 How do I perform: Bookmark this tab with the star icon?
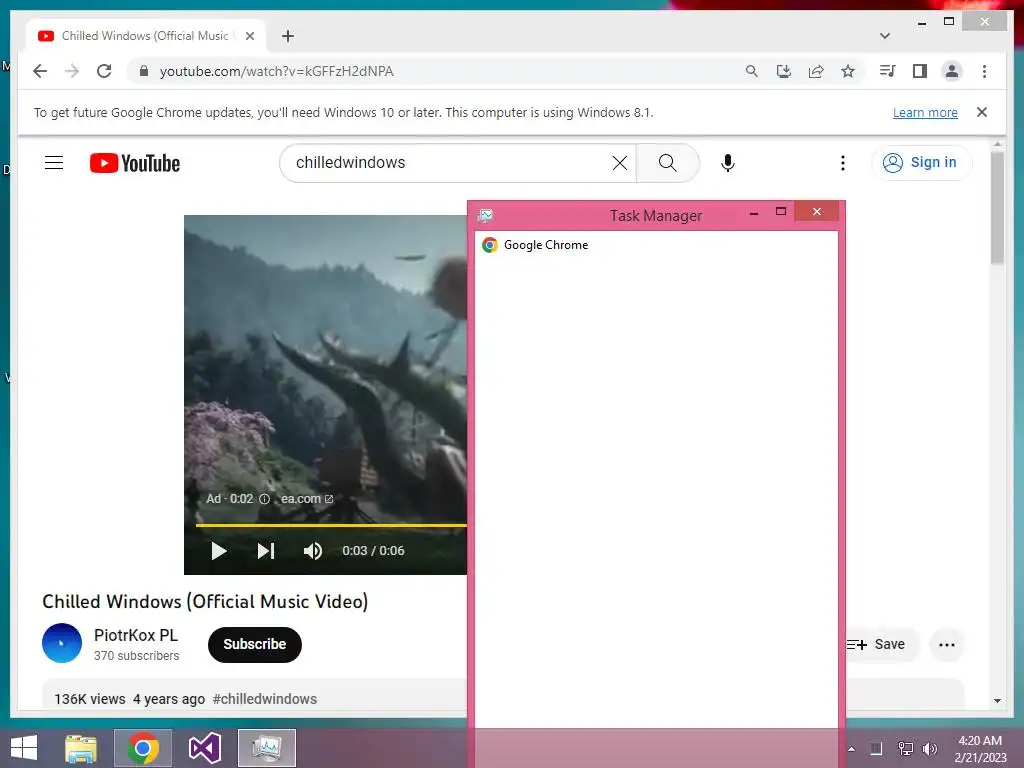click(x=848, y=71)
